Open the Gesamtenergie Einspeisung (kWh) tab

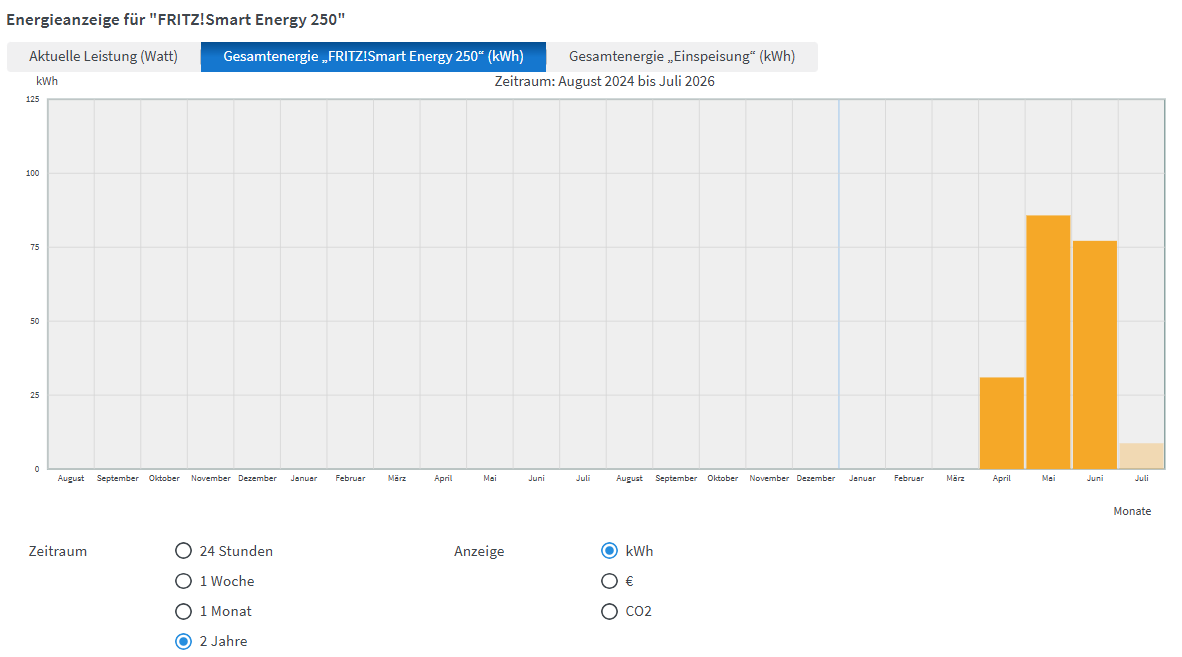pos(681,57)
